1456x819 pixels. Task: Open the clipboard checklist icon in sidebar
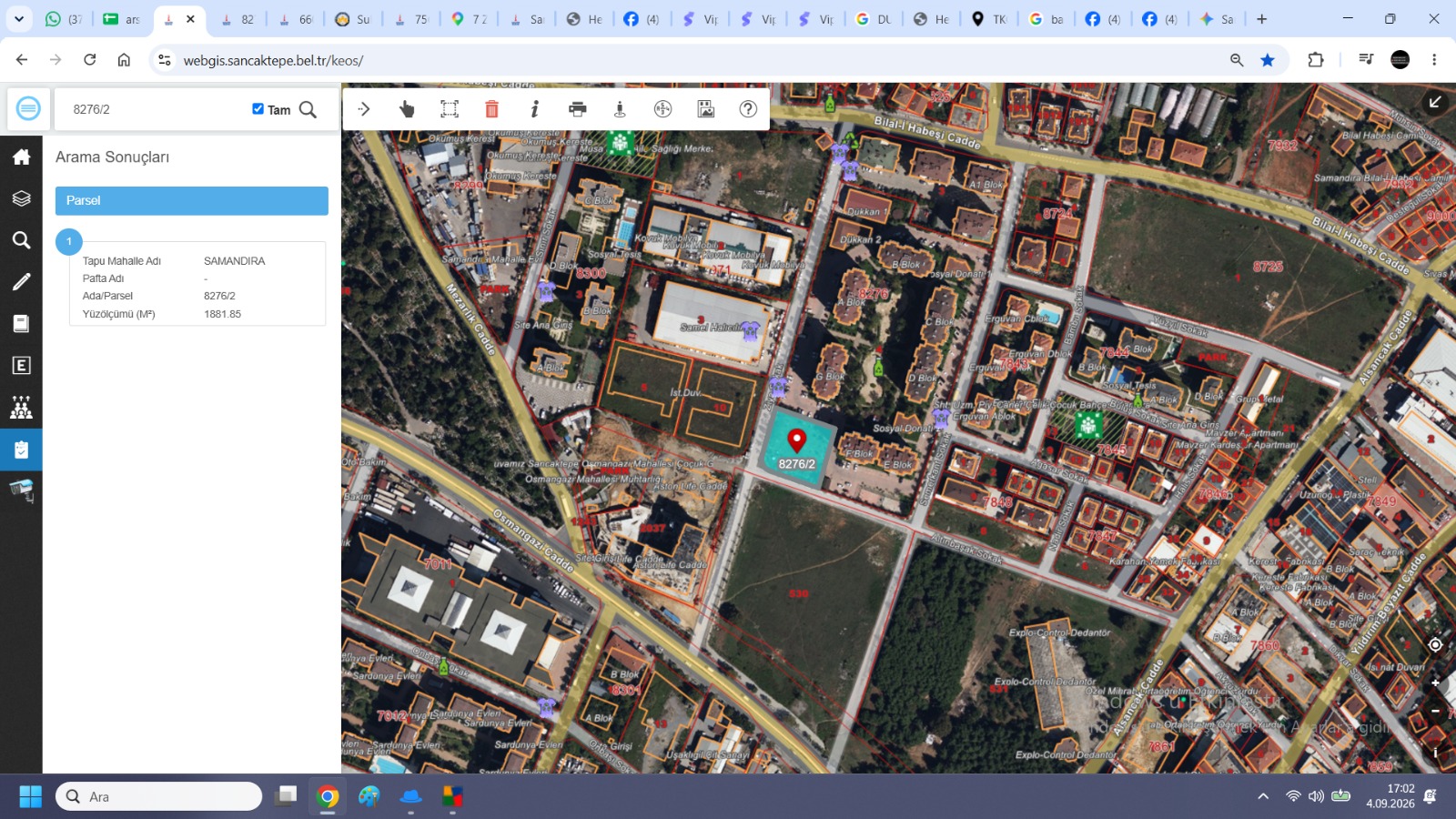point(21,450)
